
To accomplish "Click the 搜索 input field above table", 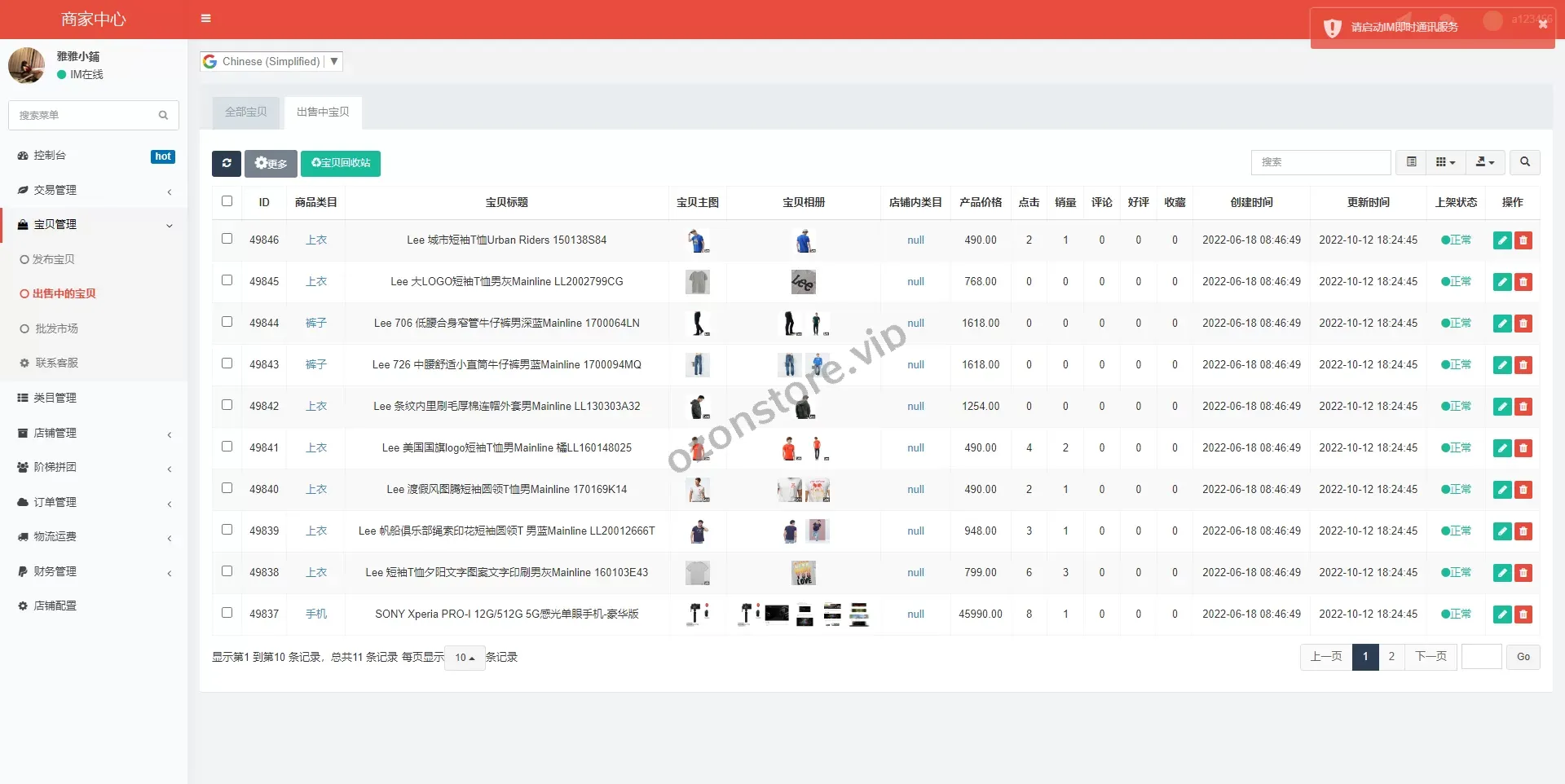I will coord(1320,162).
